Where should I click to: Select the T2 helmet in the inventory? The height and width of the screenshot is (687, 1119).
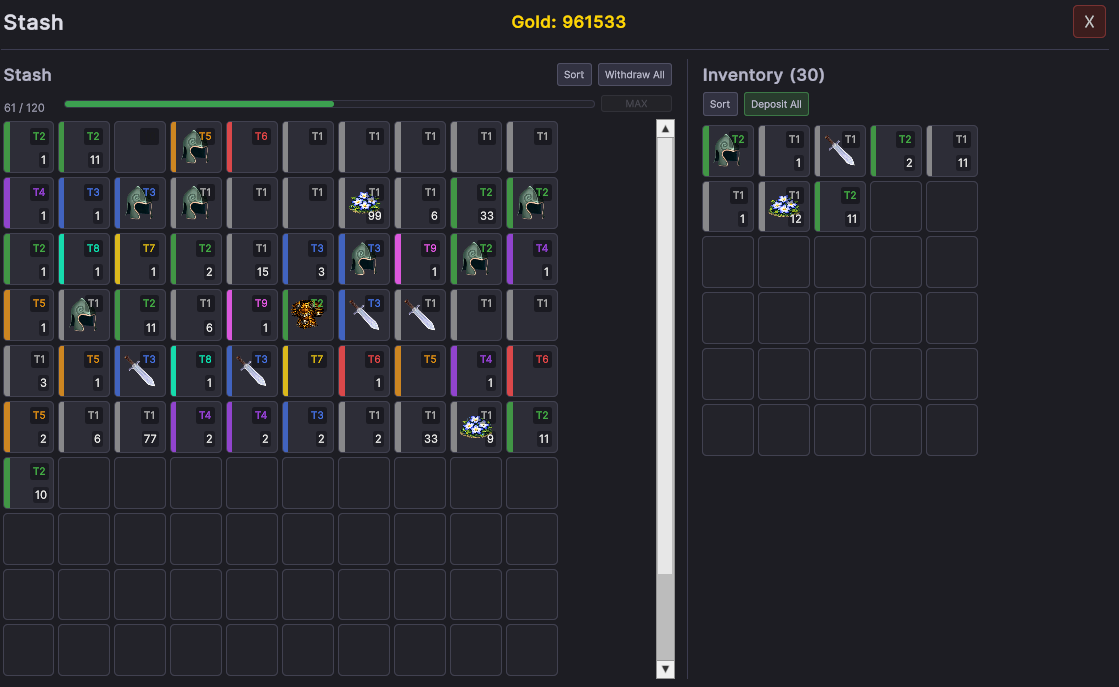(729, 151)
